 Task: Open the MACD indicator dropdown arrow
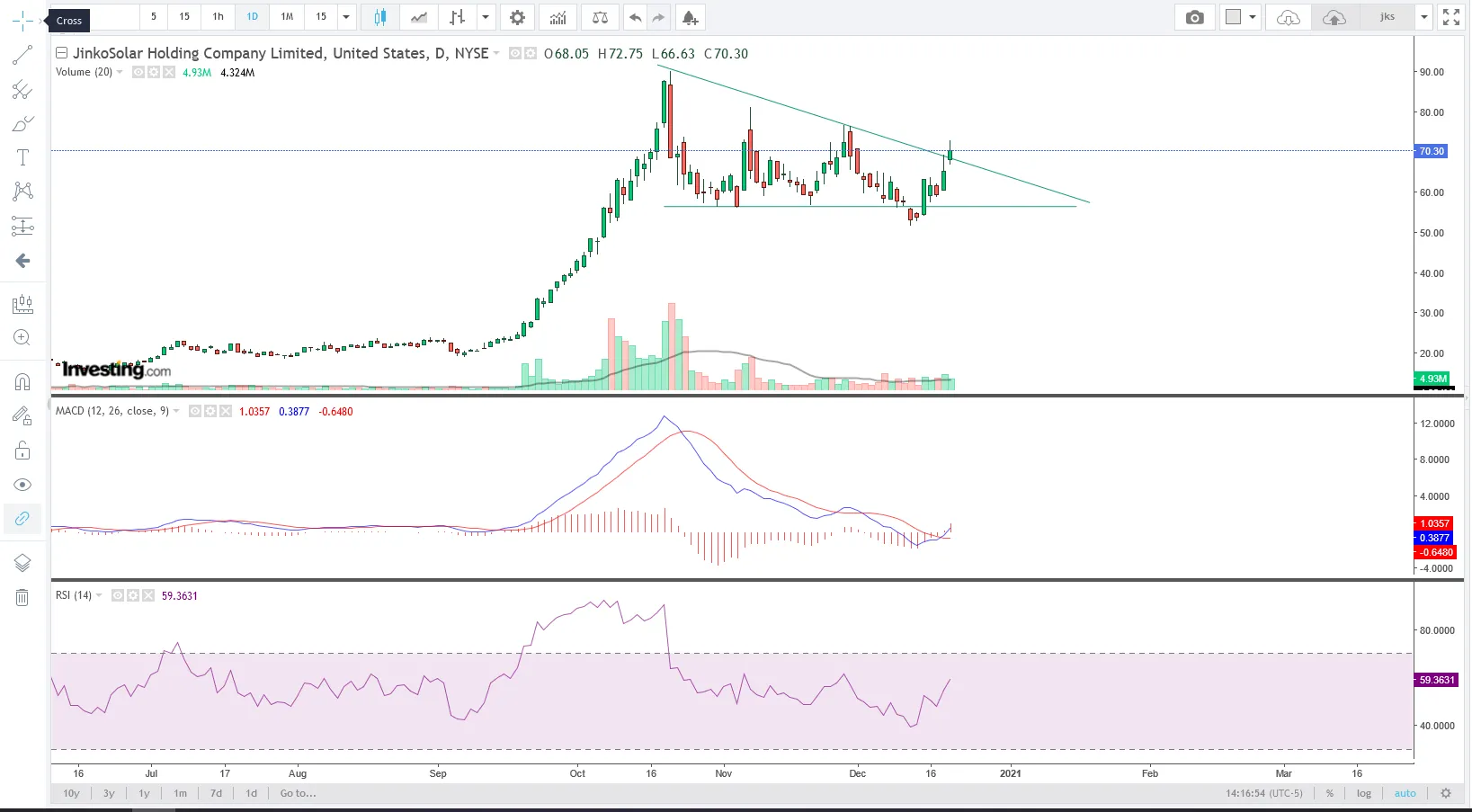[176, 411]
